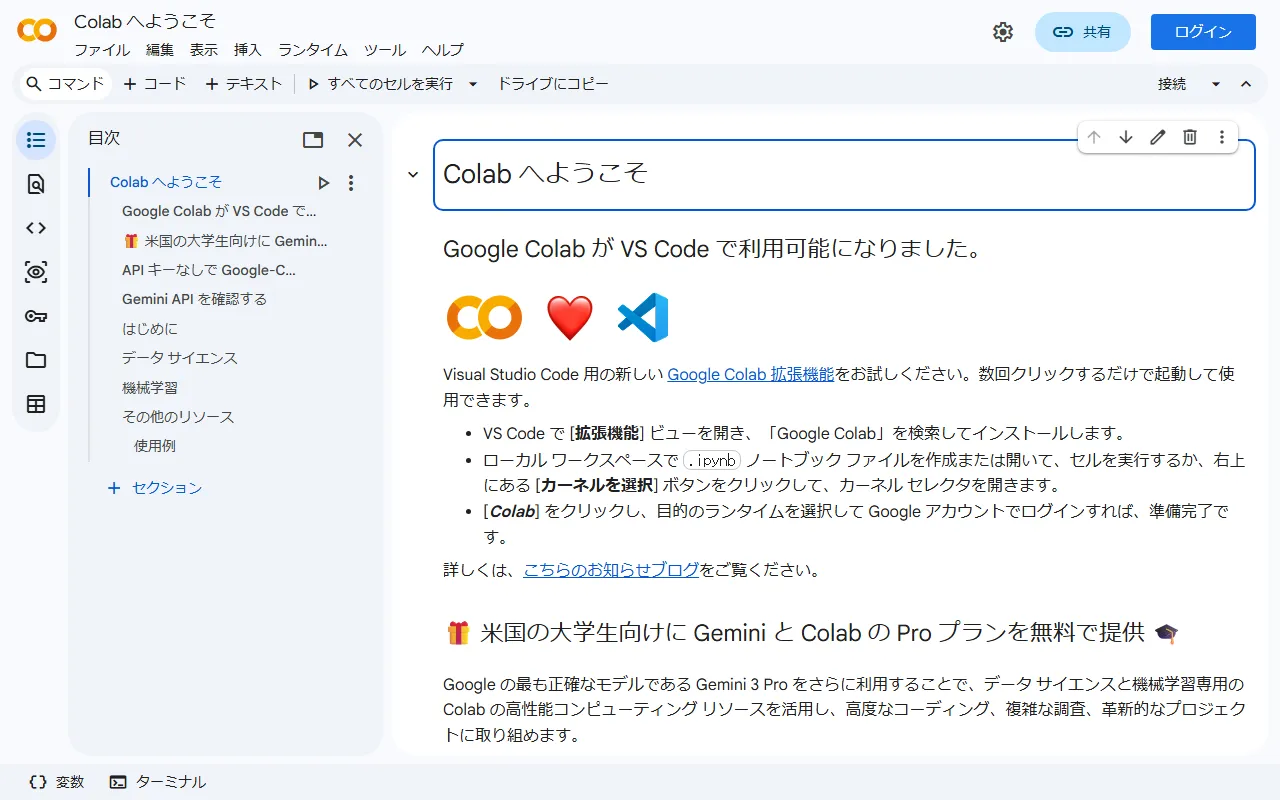The image size is (1280, 800).
Task: Jump to 米国の大学生向けに Gemin... entry
Action: click(225, 241)
